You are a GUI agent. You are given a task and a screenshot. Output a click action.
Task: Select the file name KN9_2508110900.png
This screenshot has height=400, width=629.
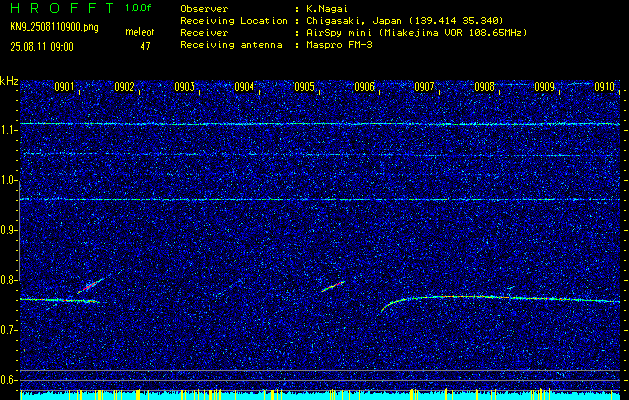coord(54,28)
